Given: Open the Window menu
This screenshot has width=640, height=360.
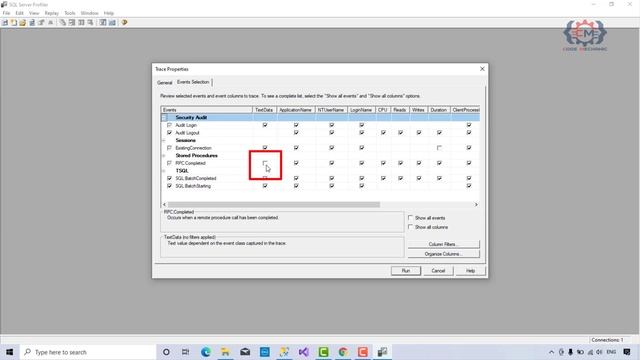Looking at the screenshot, I should [x=89, y=13].
